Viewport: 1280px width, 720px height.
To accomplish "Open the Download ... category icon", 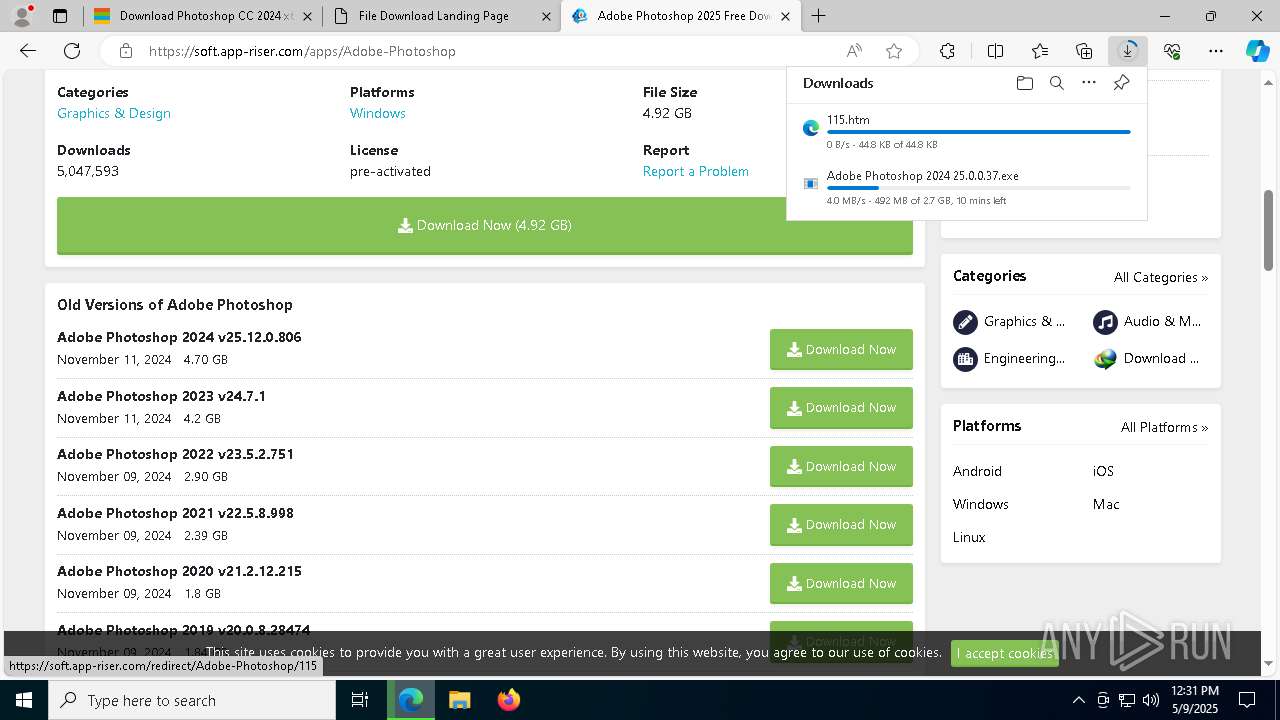I will click(1105, 358).
